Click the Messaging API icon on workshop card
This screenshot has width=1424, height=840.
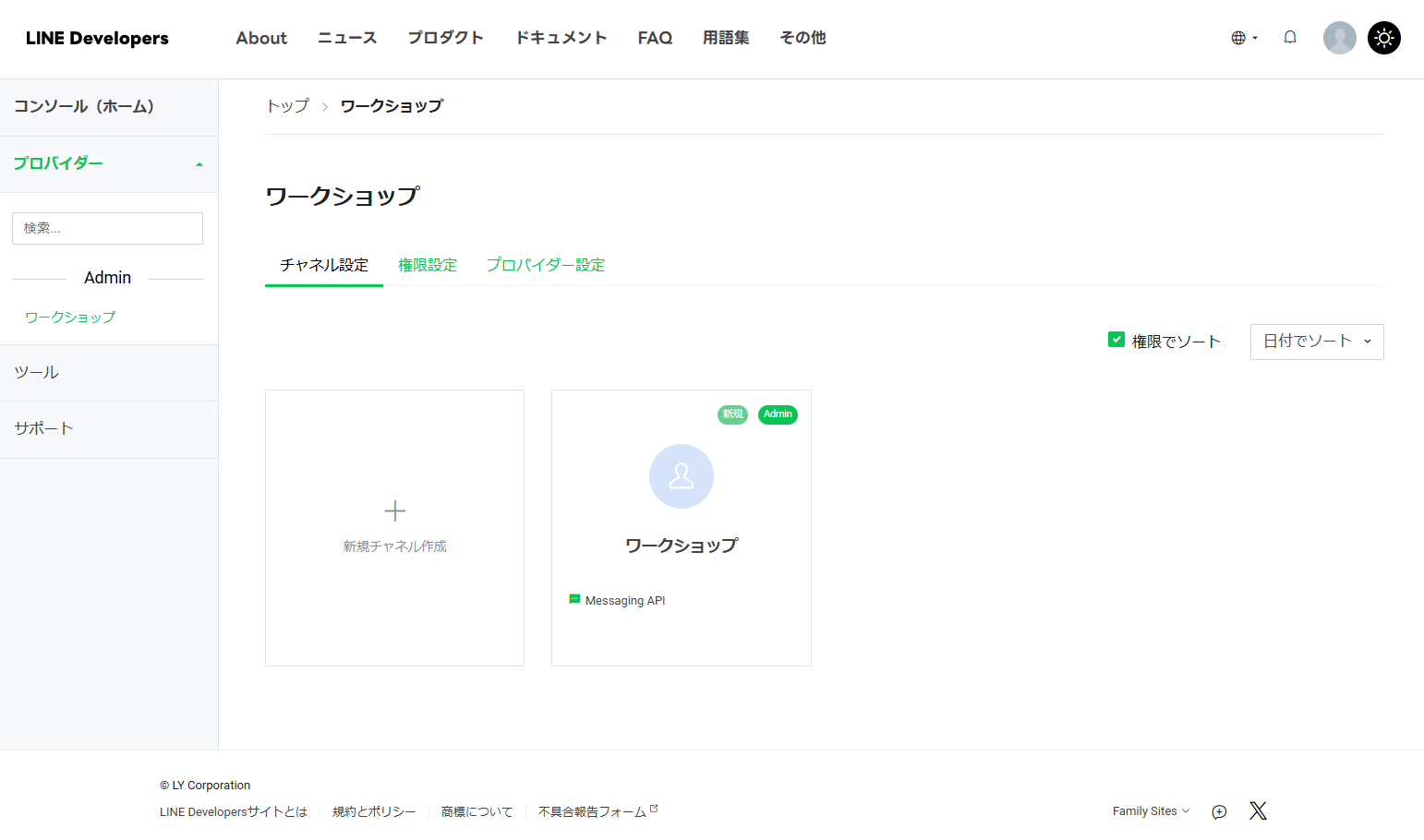(576, 599)
